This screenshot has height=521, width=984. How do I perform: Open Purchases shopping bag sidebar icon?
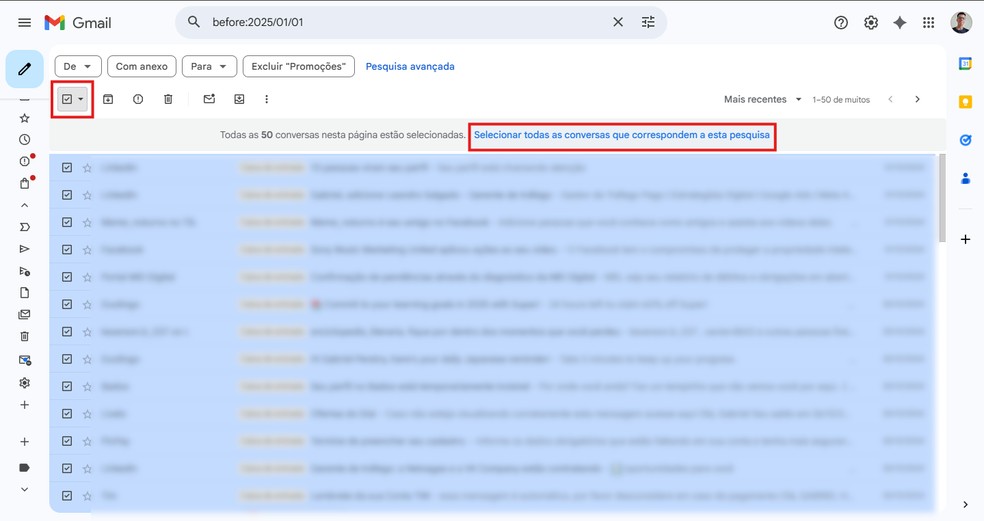point(25,183)
